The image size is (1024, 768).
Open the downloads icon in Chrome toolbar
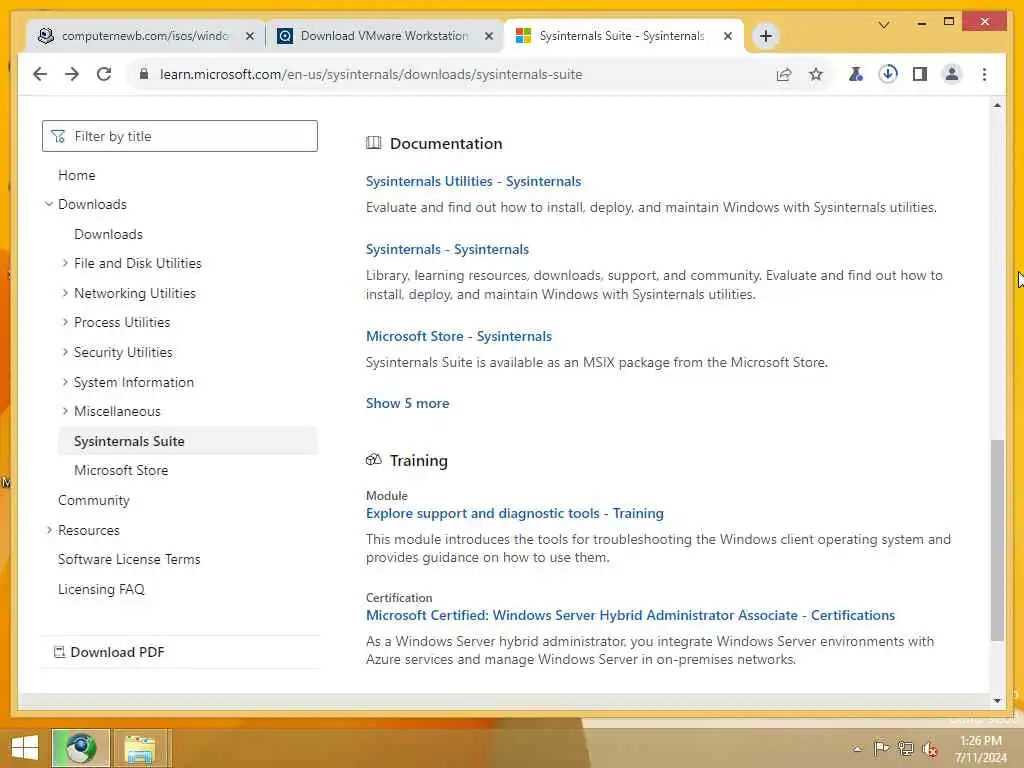click(x=888, y=74)
